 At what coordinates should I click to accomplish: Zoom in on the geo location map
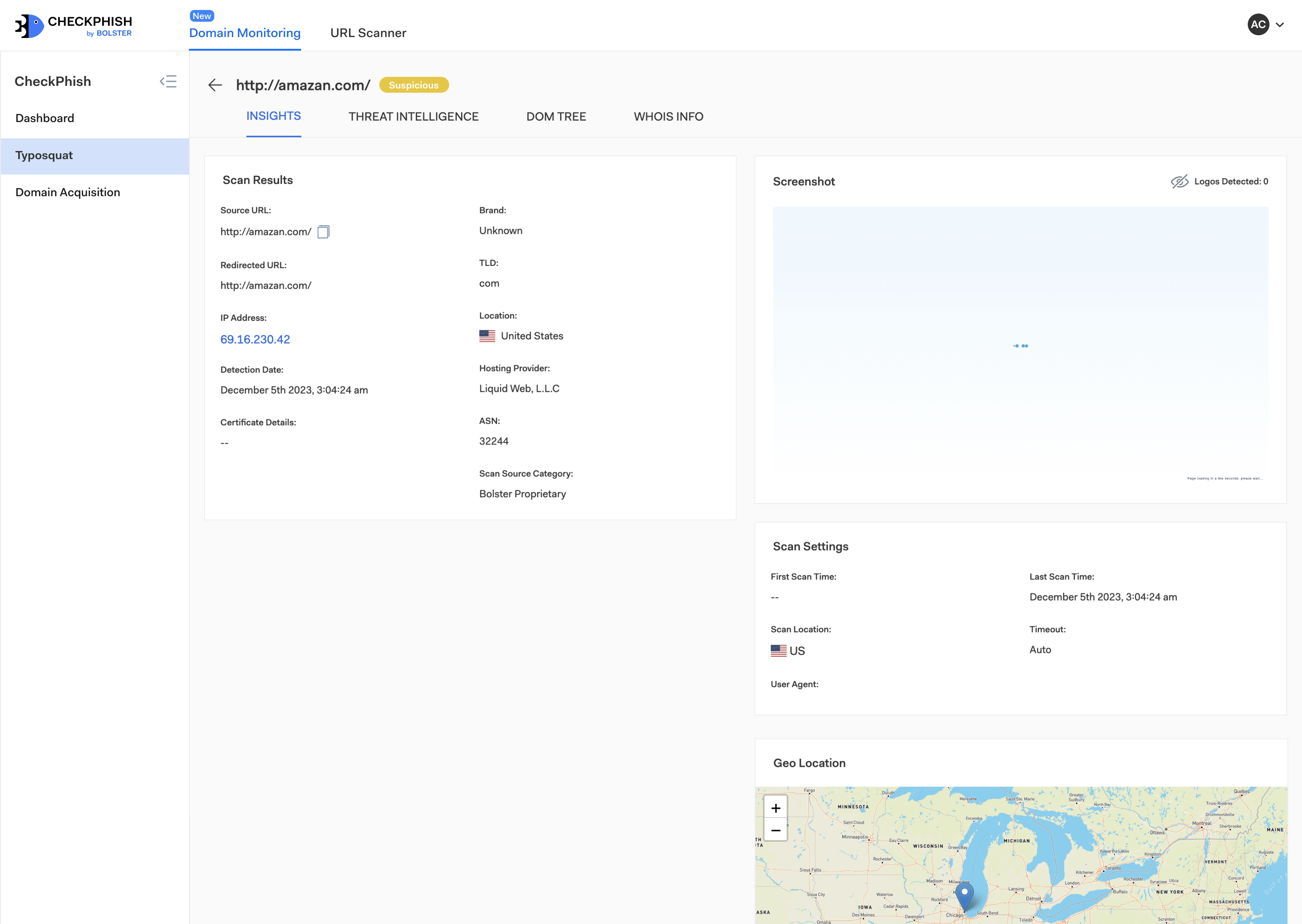point(776,808)
